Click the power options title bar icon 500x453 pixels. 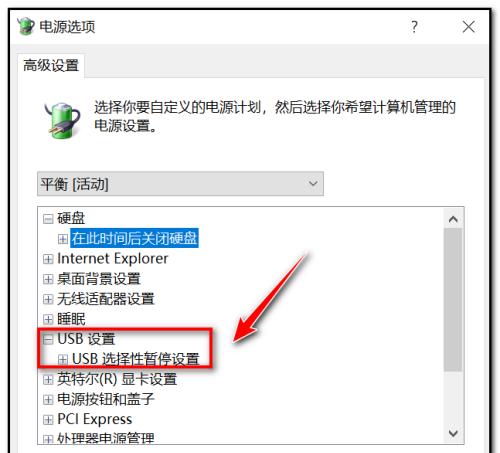point(25,26)
